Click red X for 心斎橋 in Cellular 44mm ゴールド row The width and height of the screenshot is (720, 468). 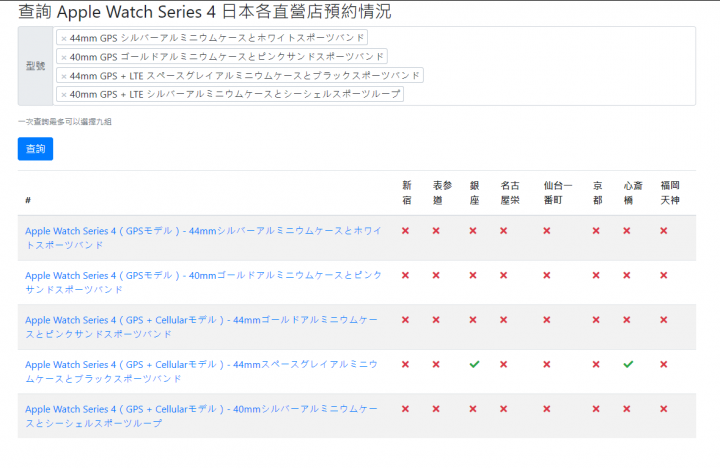627,320
